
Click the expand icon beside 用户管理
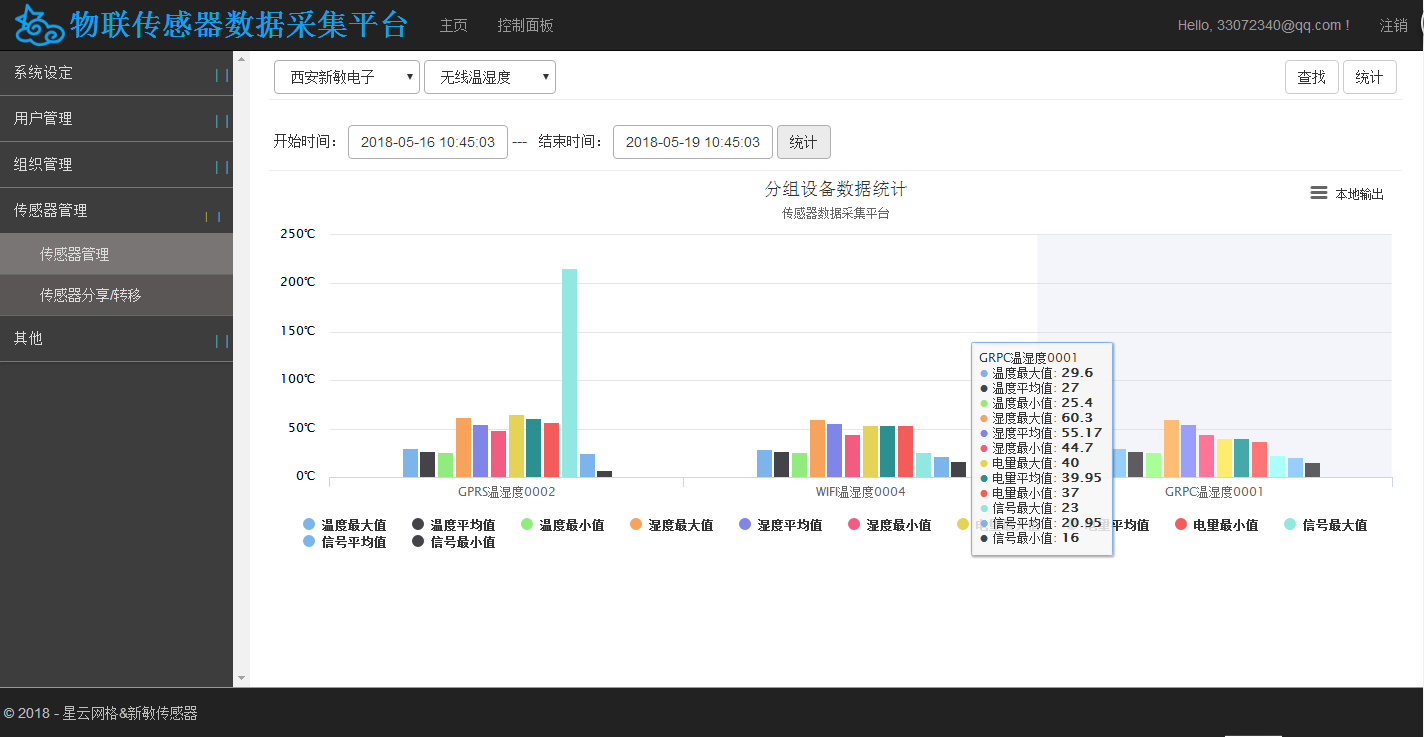point(221,121)
